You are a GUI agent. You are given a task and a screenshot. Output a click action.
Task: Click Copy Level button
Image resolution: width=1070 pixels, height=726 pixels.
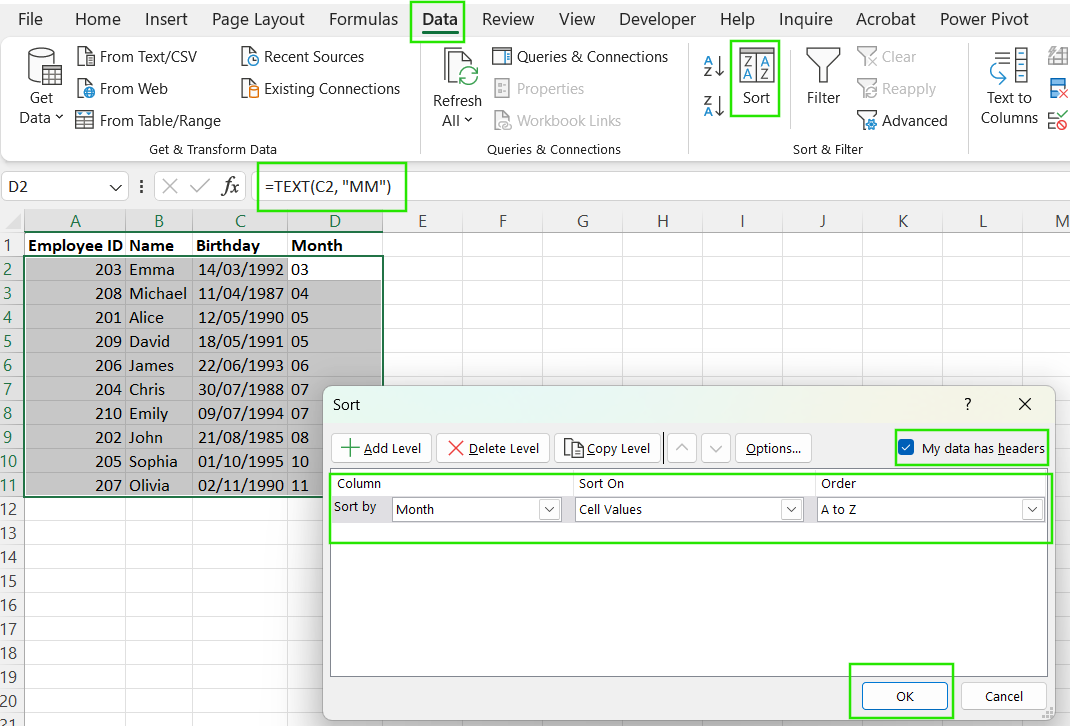pyautogui.click(x=607, y=448)
